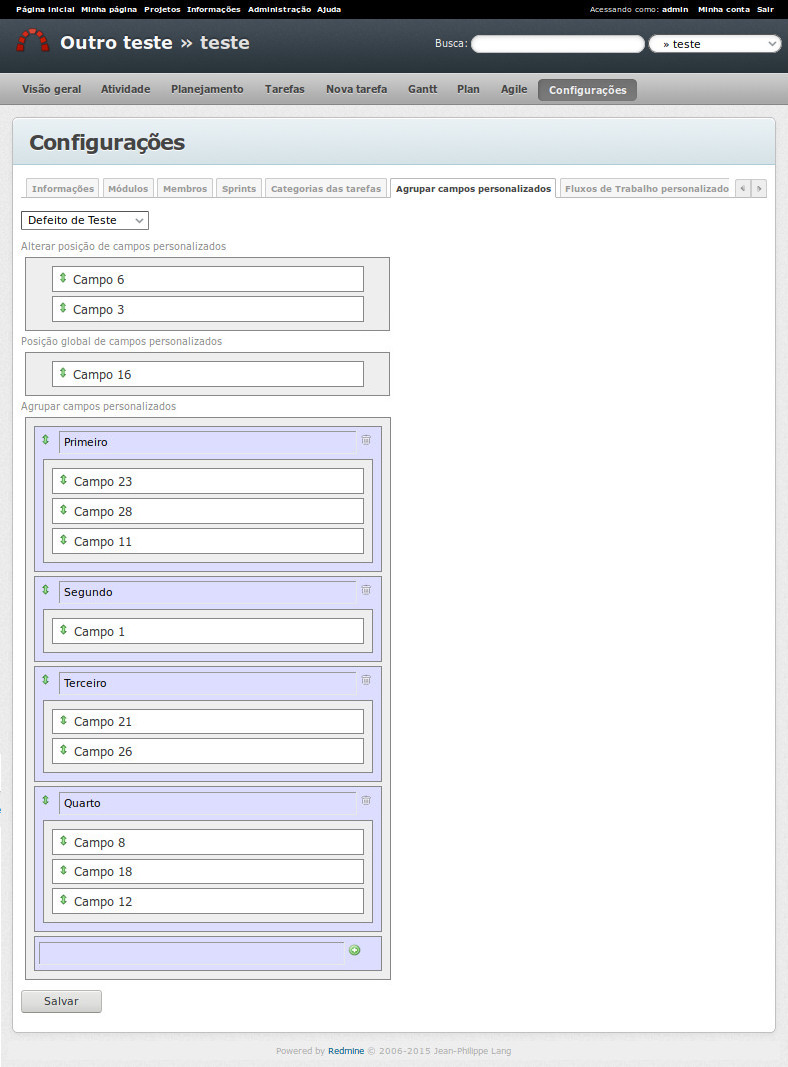
Task: Switch to the Módulos tab
Action: click(x=128, y=188)
